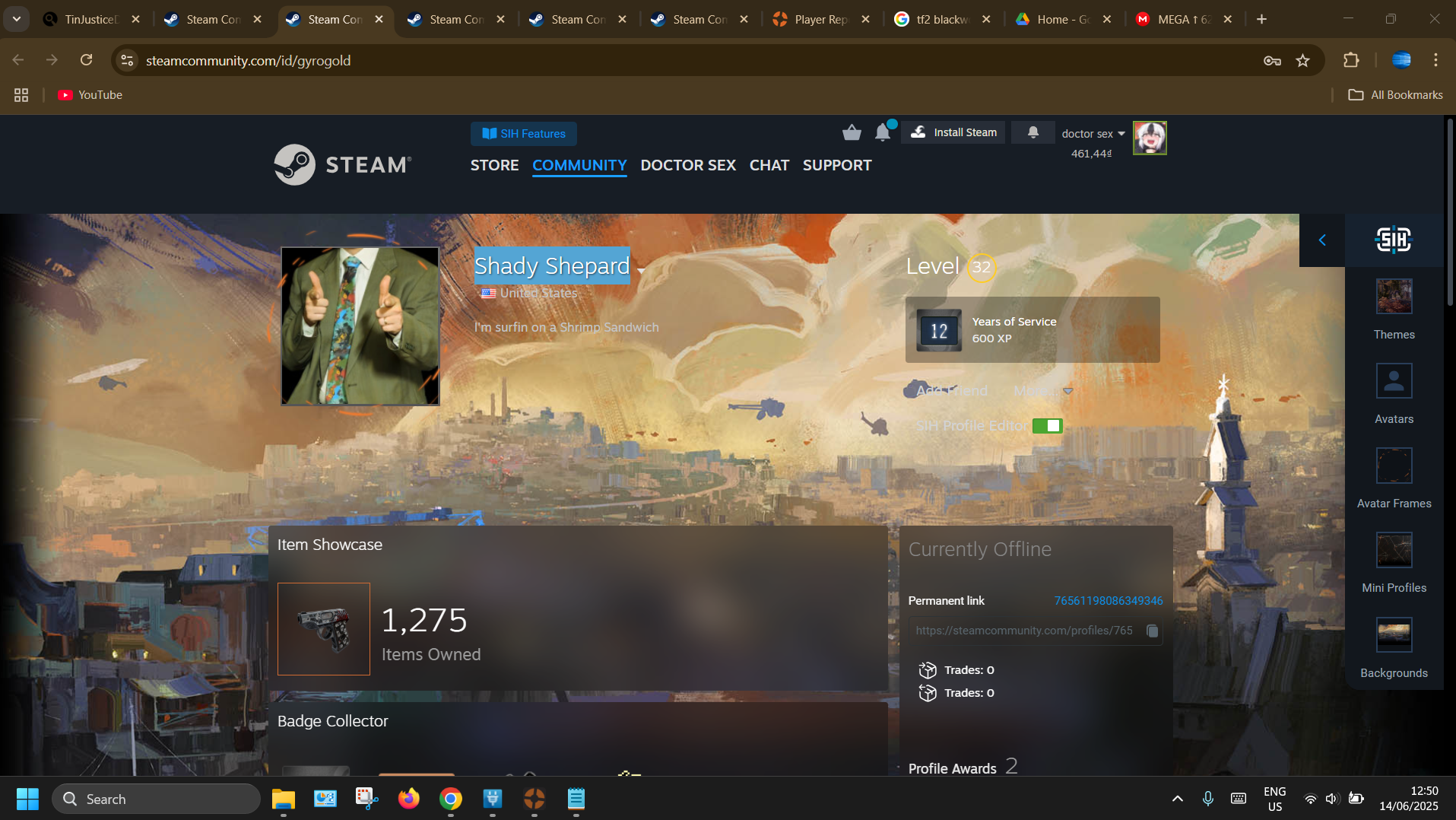Open the All Bookmarks folder
This screenshot has width=1456, height=820.
(1395, 95)
